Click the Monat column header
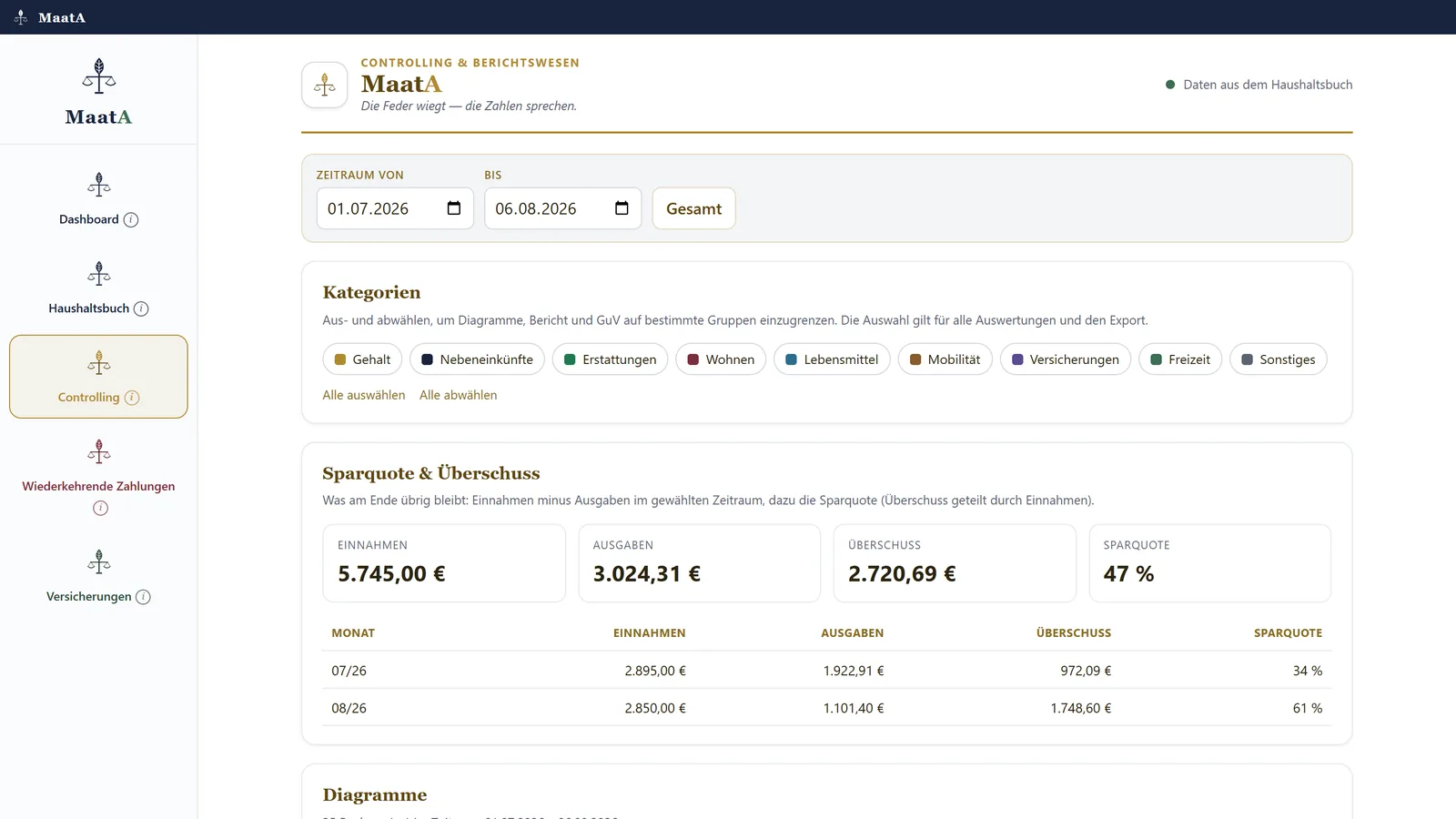 pyautogui.click(x=353, y=633)
